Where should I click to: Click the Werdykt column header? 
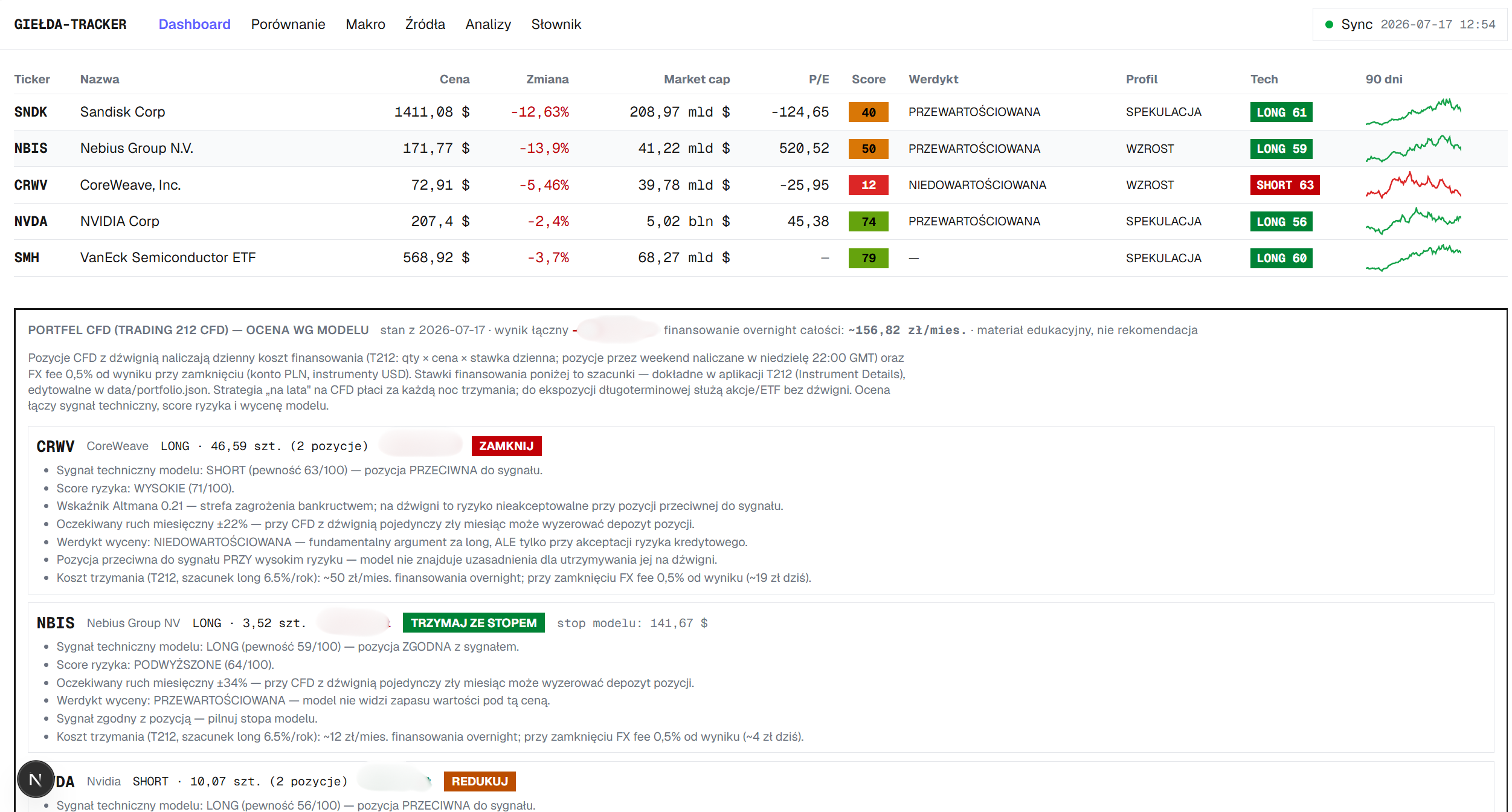coord(933,79)
